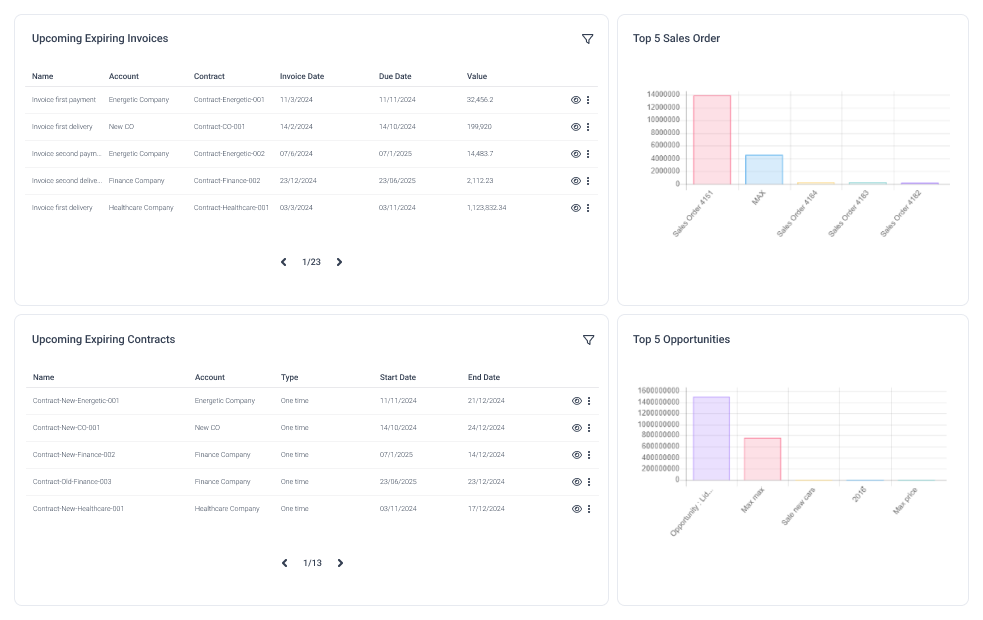Open more options for Contract-Finance-002 invoice
This screenshot has height=620, width=983.
(x=588, y=181)
